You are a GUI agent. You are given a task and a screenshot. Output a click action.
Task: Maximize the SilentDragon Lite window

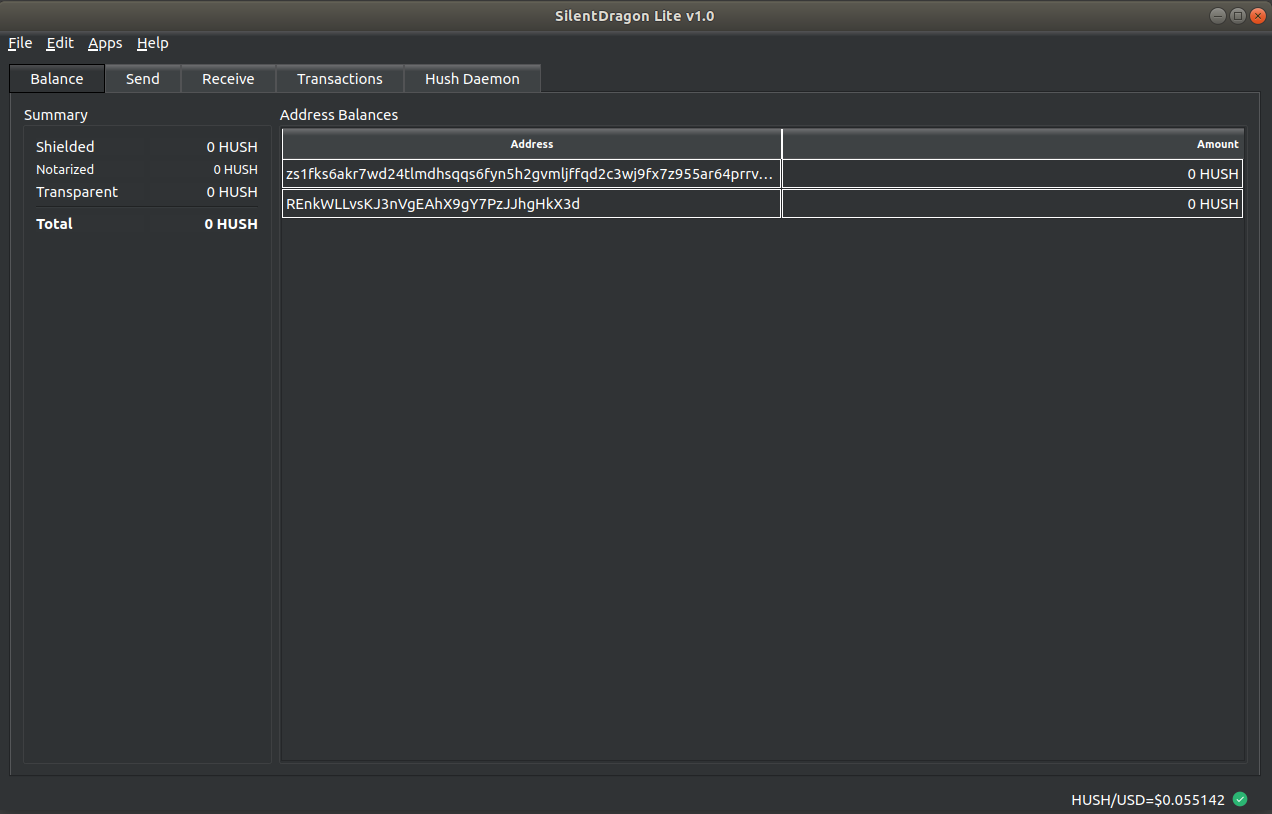(1237, 15)
